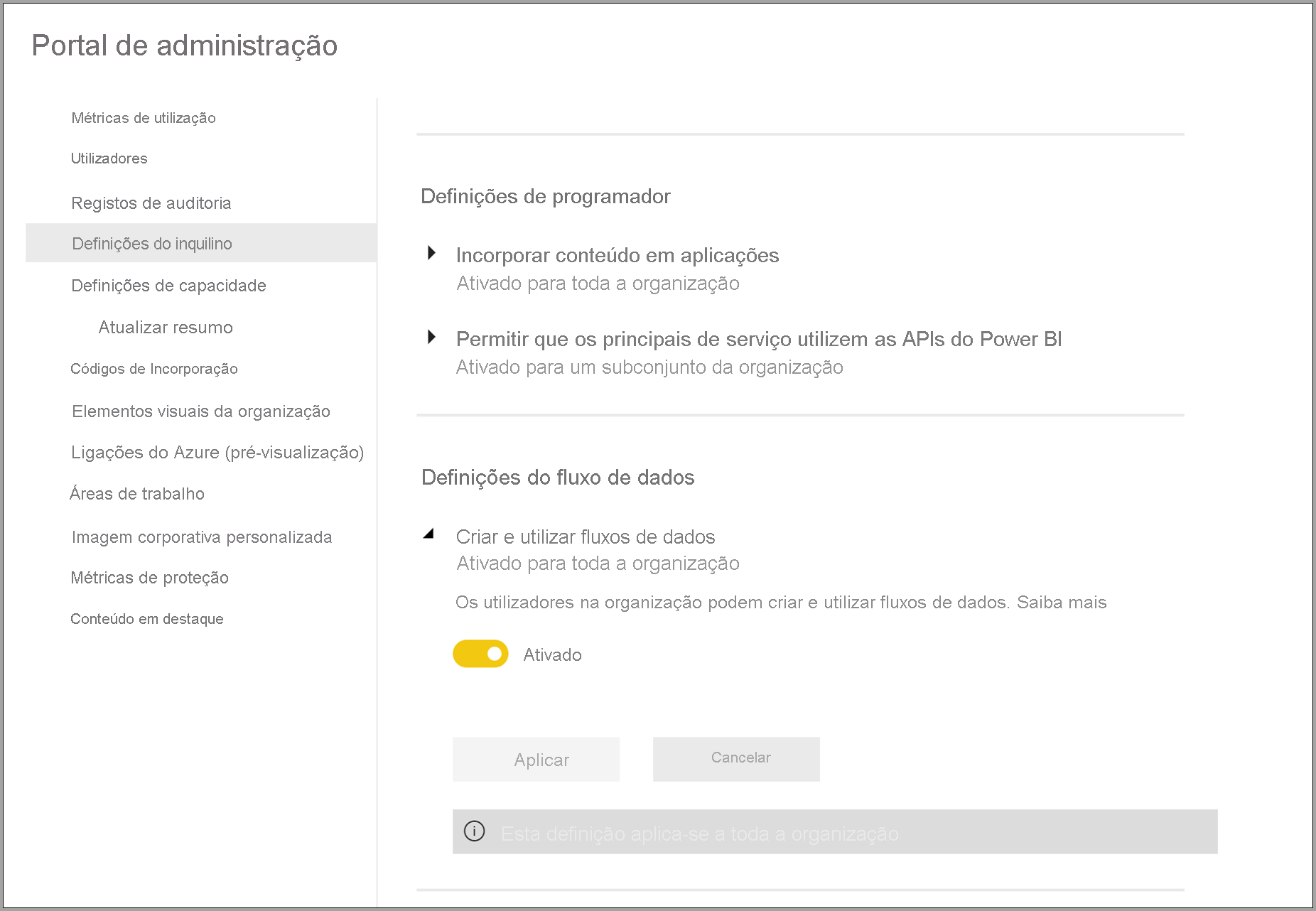Click the info icon in the notice bar
The height and width of the screenshot is (911, 1316).
pos(475,831)
